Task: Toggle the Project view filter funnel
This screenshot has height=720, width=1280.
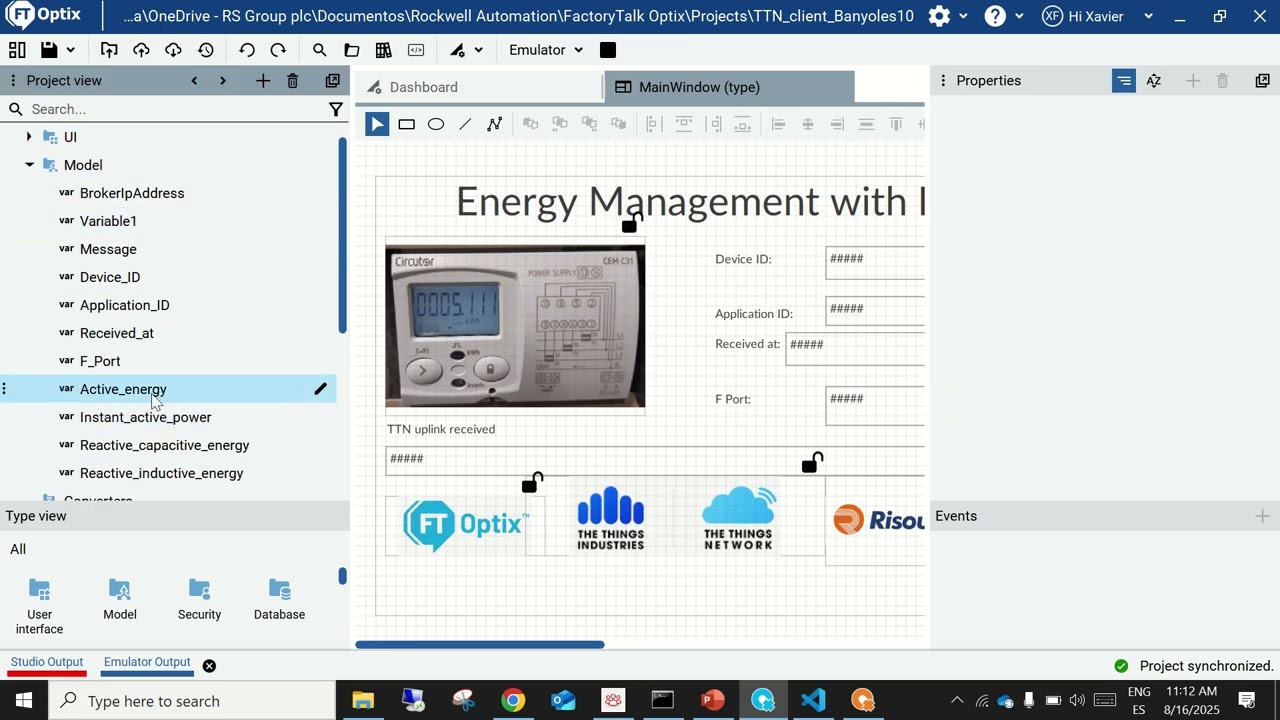Action: tap(336, 109)
